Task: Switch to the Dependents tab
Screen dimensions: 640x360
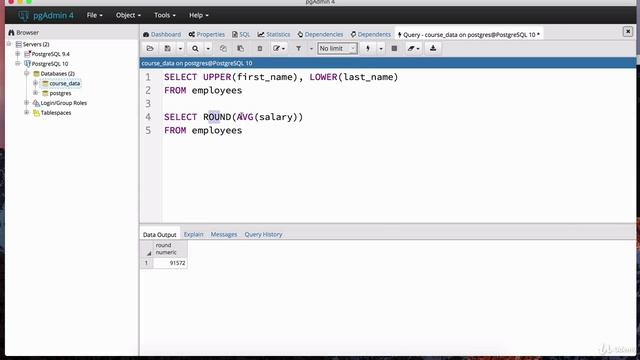Action: point(371,35)
